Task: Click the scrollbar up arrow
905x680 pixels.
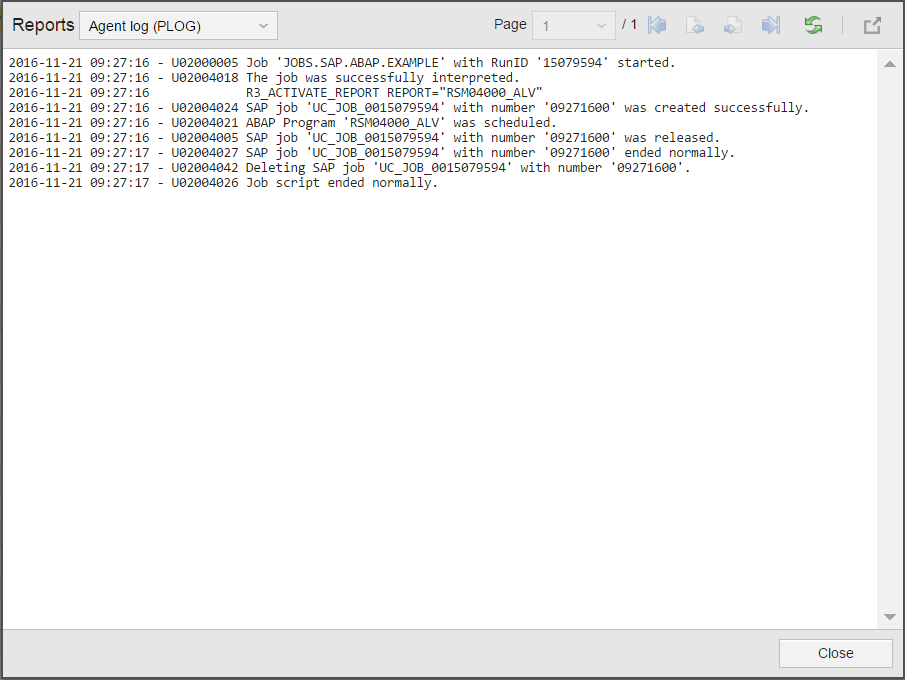Action: 890,65
